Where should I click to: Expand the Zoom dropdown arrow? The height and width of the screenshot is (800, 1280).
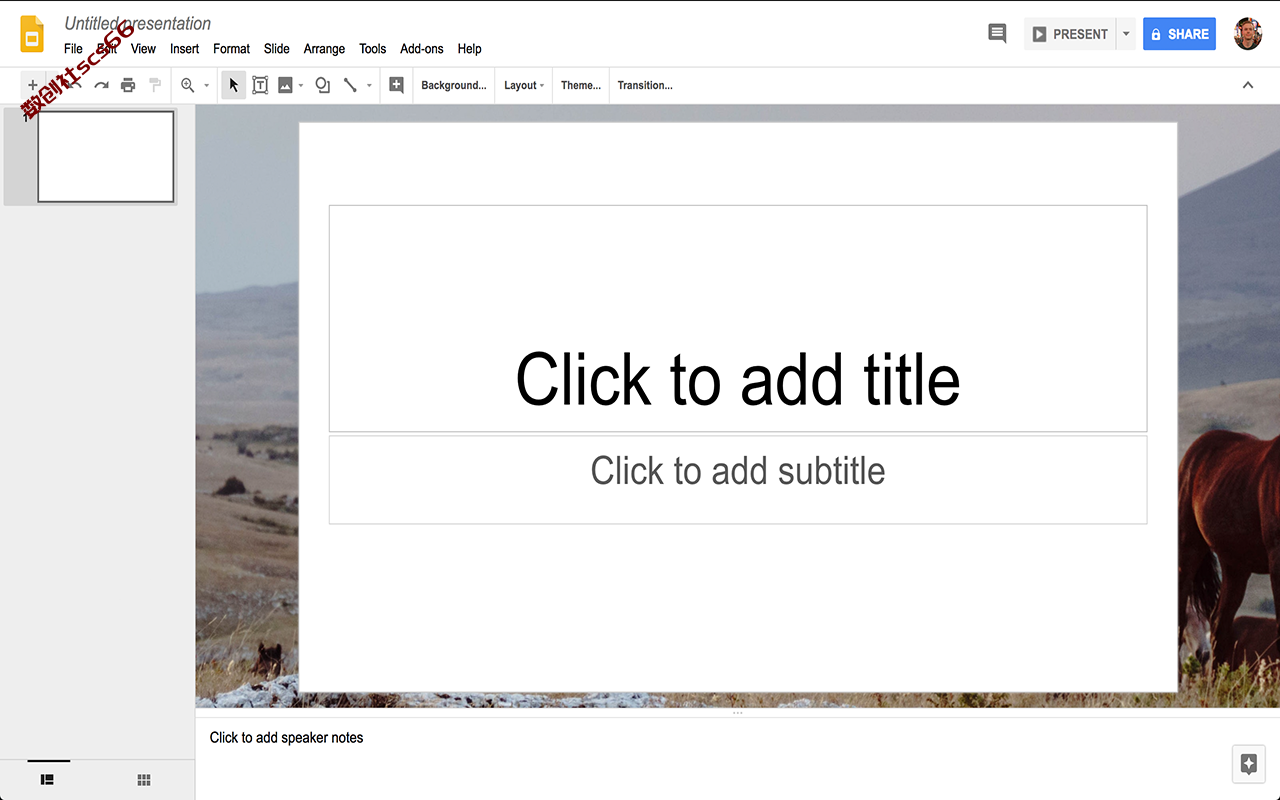pyautogui.click(x=207, y=85)
